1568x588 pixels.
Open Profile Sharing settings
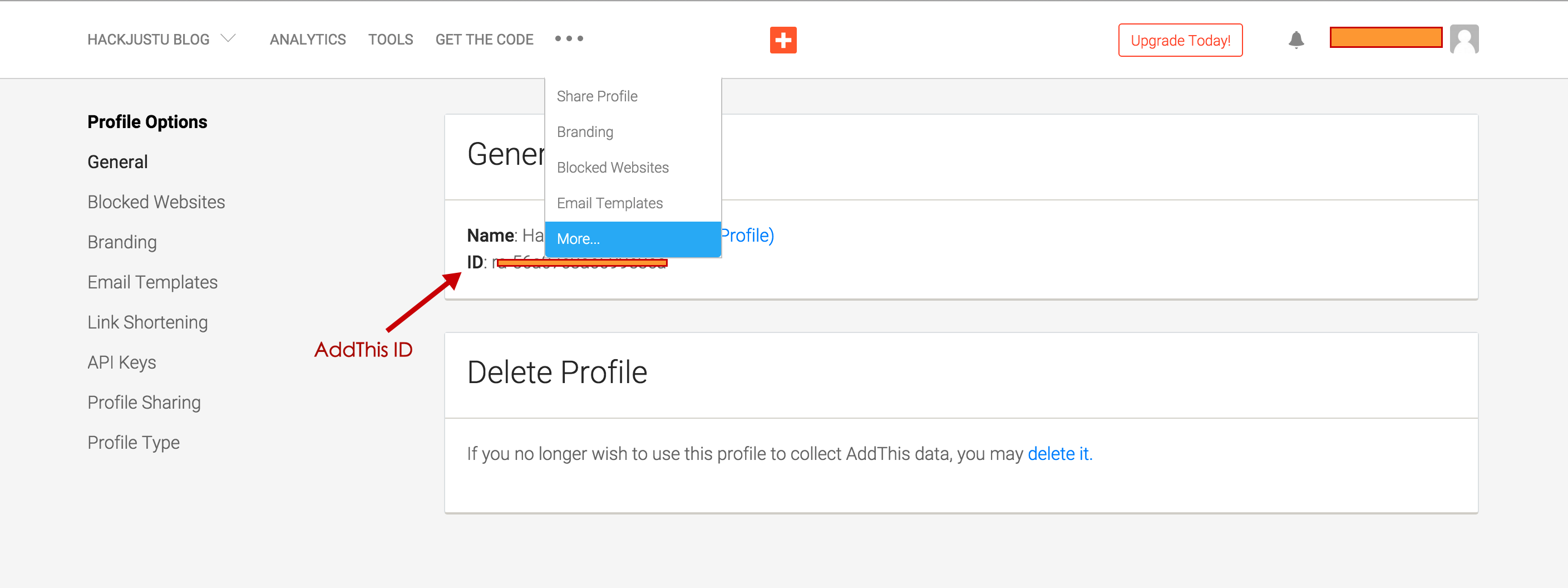(x=144, y=403)
